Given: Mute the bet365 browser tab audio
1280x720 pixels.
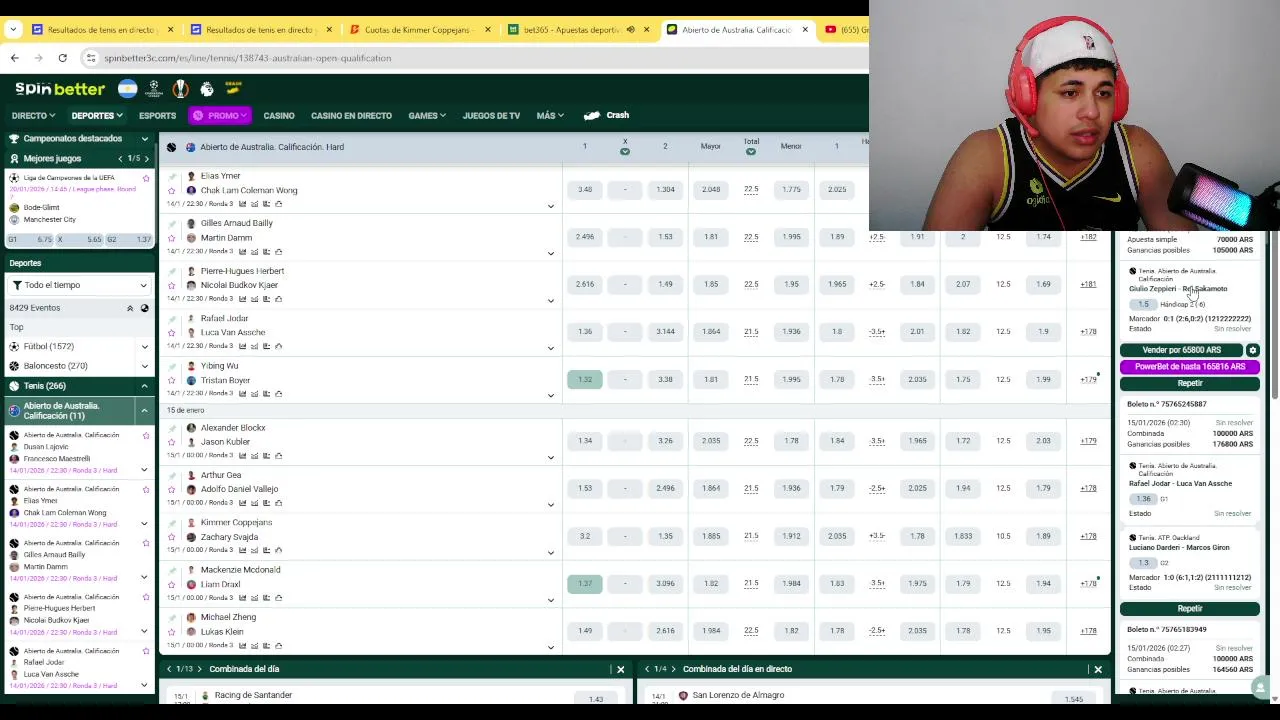Looking at the screenshot, I should (630, 30).
